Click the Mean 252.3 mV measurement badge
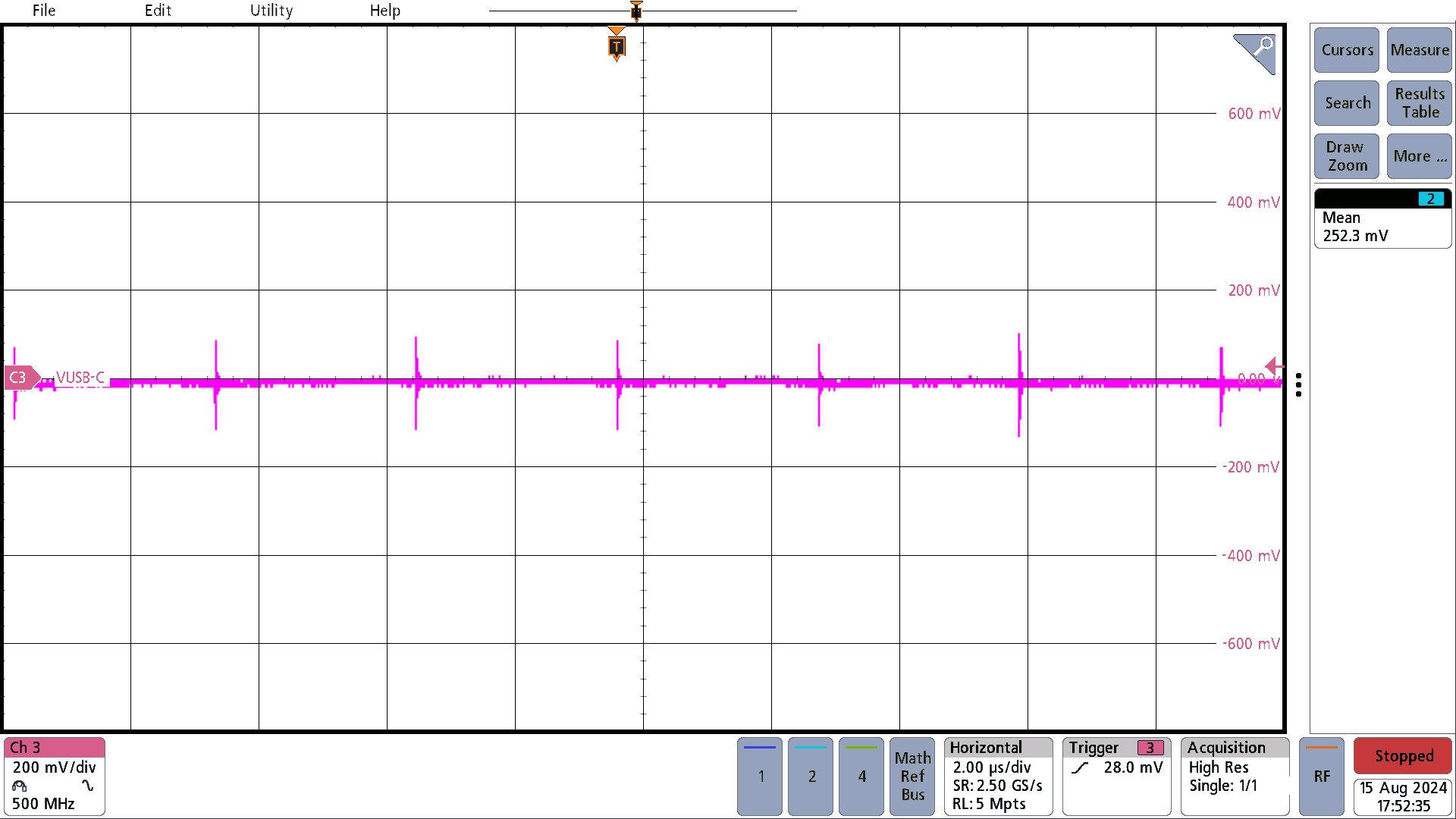Image resolution: width=1456 pixels, height=819 pixels. (x=1382, y=225)
